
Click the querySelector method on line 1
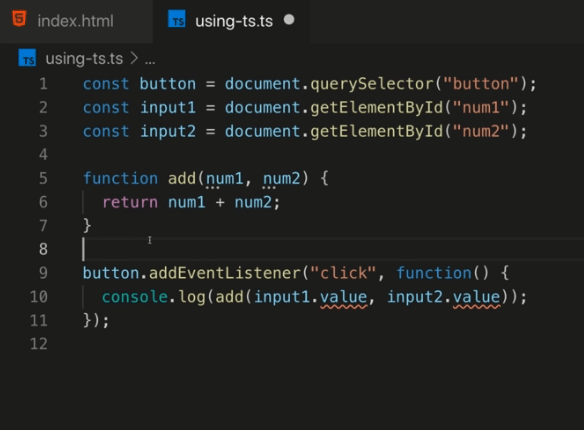click(371, 84)
